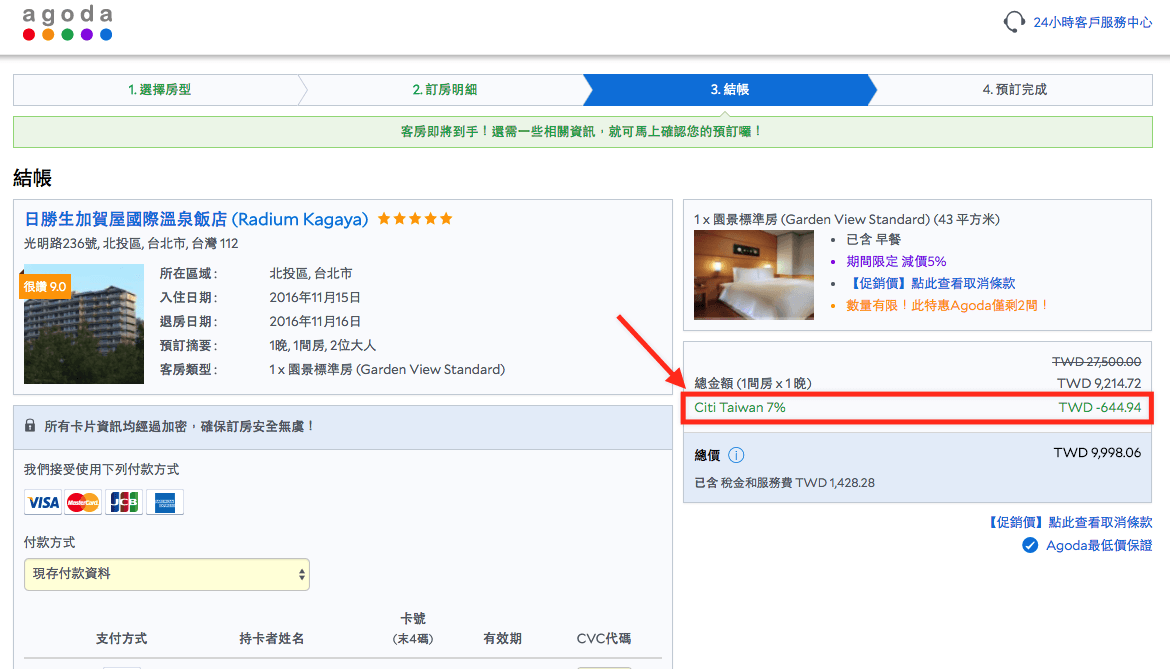Click the TWD 9,998.06 total price
The height and width of the screenshot is (669, 1170).
(x=1097, y=453)
